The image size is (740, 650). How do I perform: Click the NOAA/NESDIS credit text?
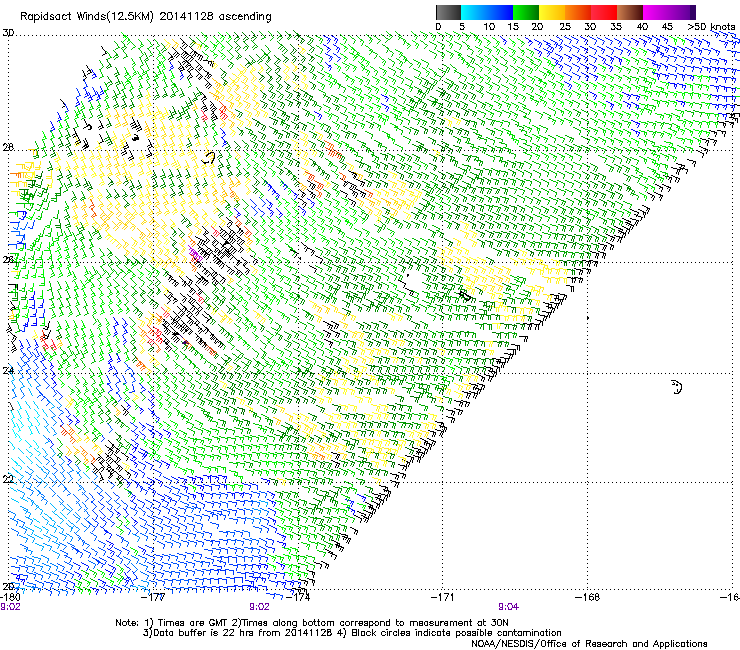click(589, 643)
